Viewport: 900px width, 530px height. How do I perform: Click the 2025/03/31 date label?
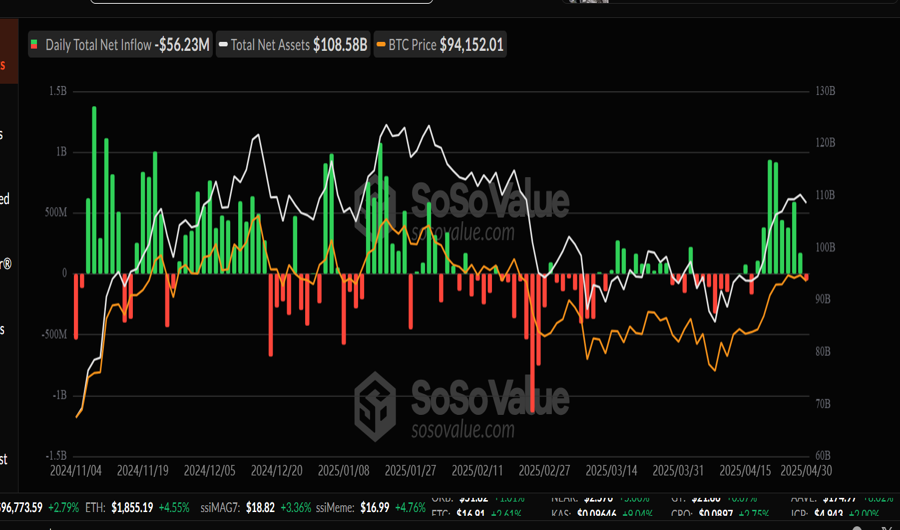click(x=678, y=471)
